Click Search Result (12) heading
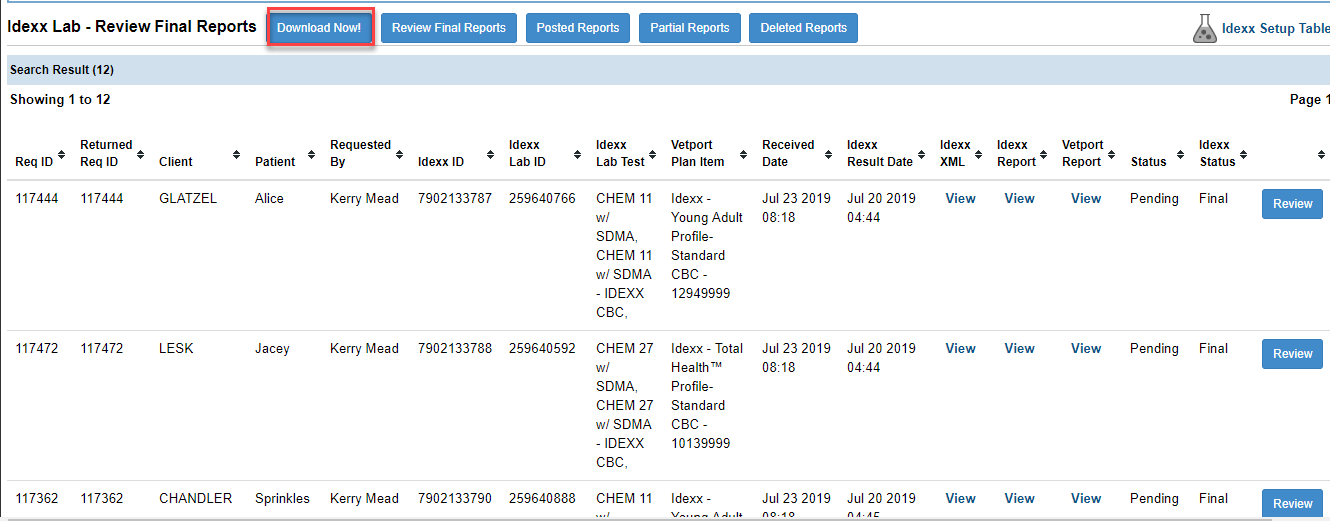Viewport: 1330px width, 521px height. pos(62,70)
